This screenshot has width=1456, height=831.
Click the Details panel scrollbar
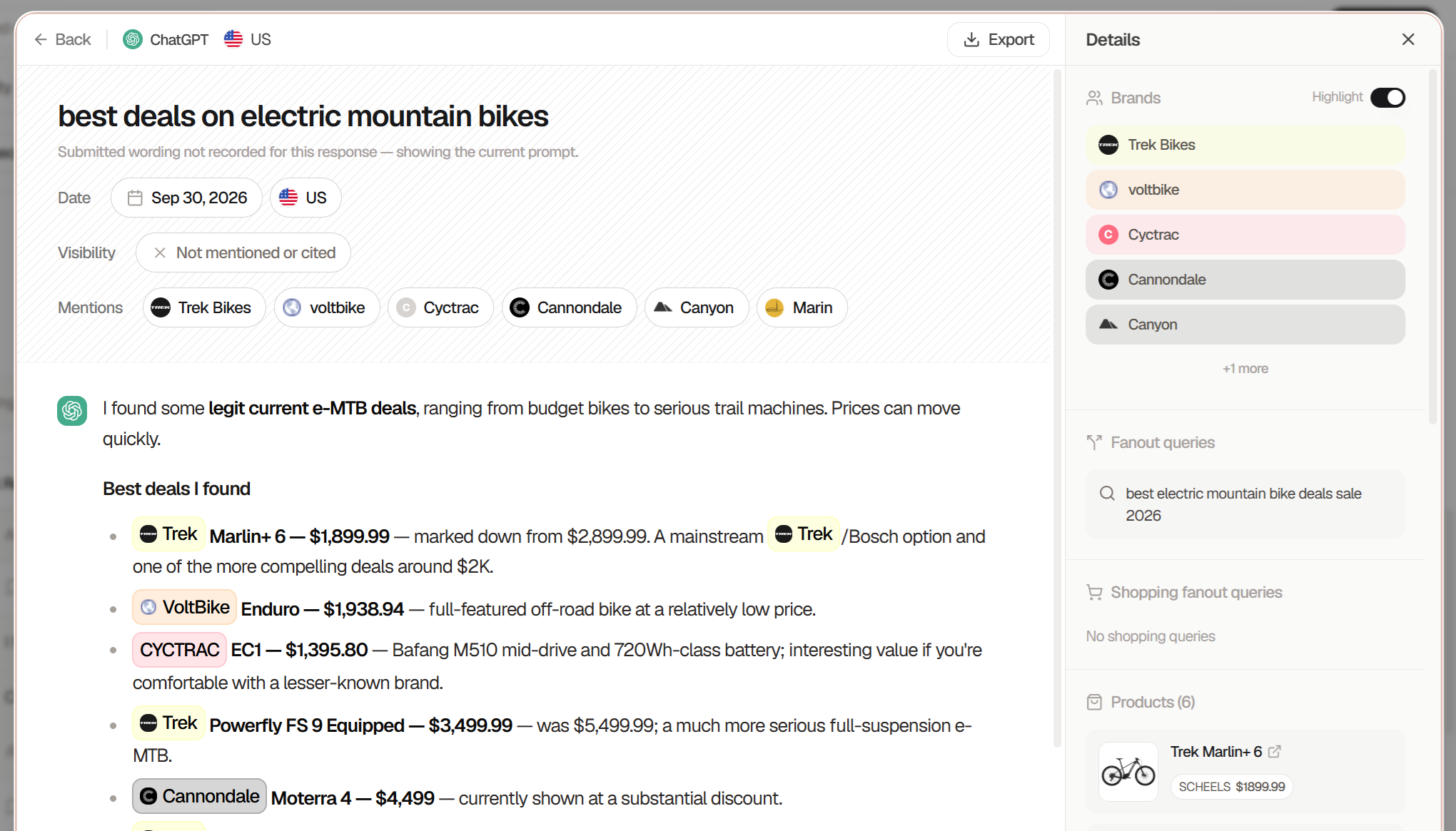click(x=1432, y=247)
